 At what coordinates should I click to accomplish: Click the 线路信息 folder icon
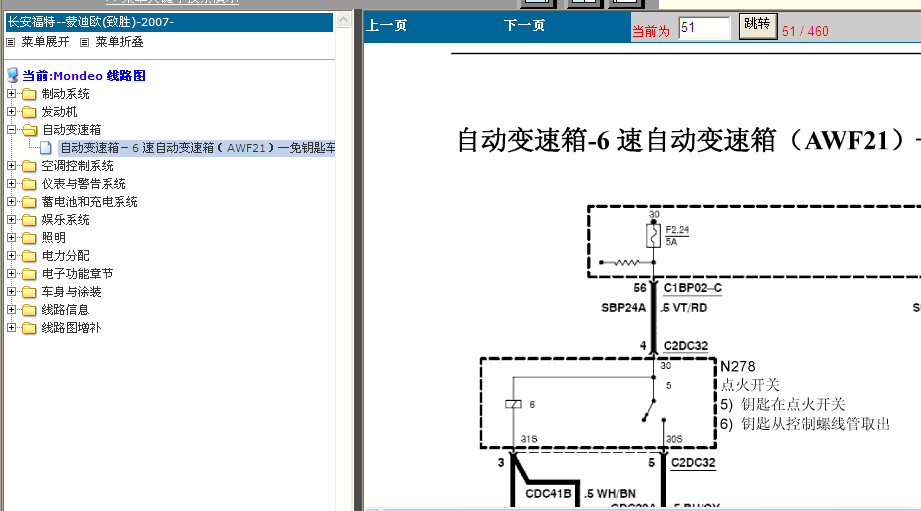[29, 310]
